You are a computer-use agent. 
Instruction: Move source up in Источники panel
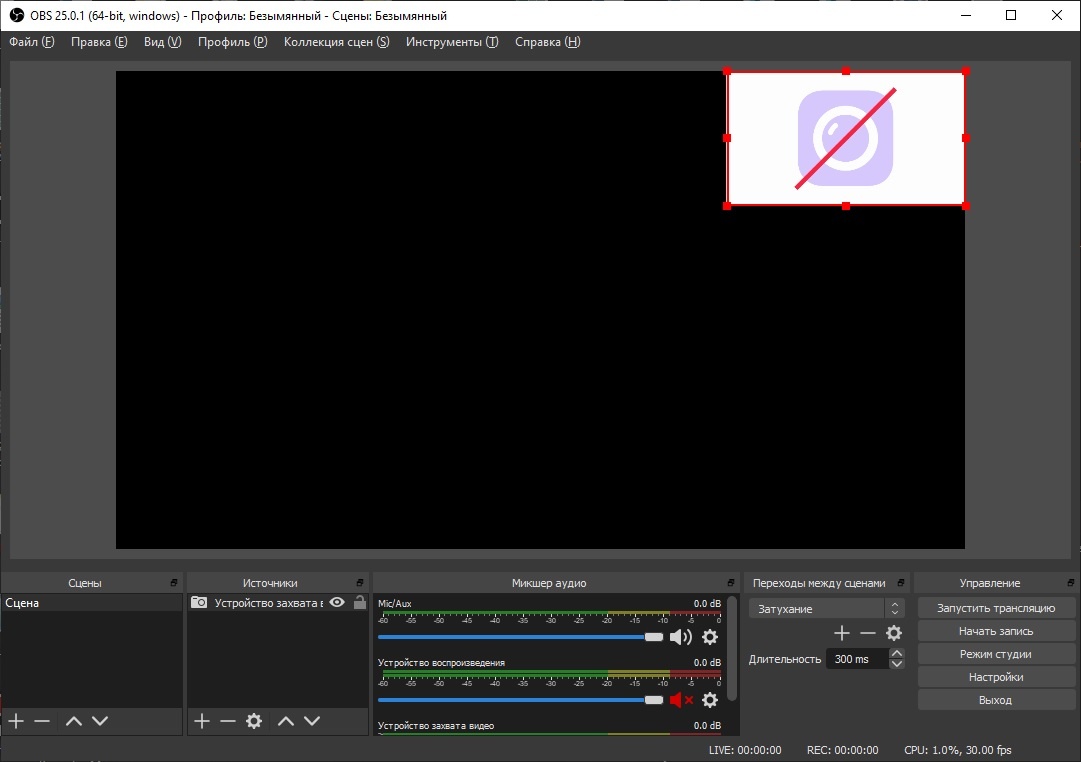click(x=286, y=721)
